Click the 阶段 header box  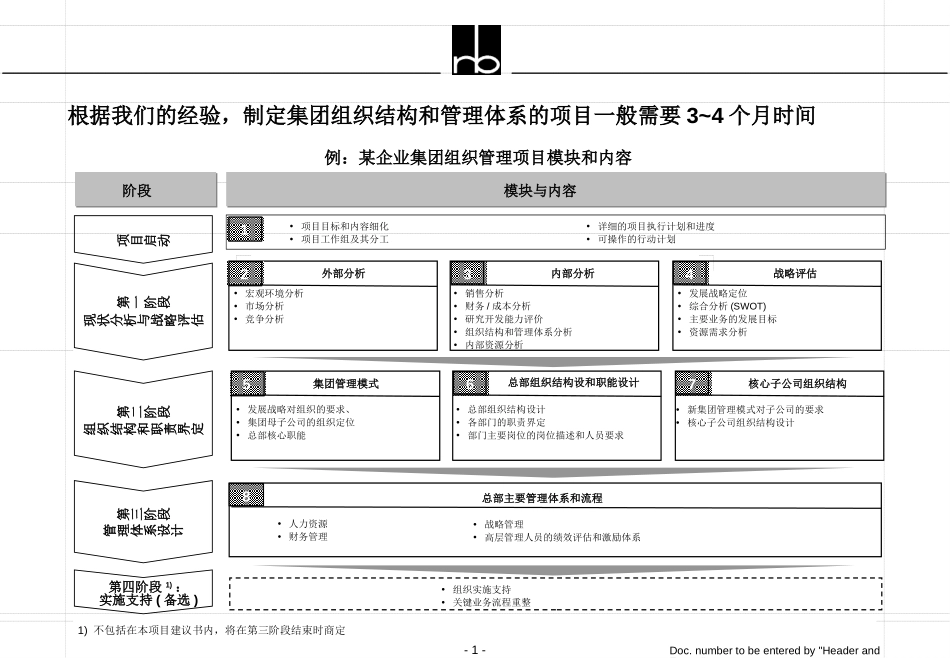click(145, 190)
